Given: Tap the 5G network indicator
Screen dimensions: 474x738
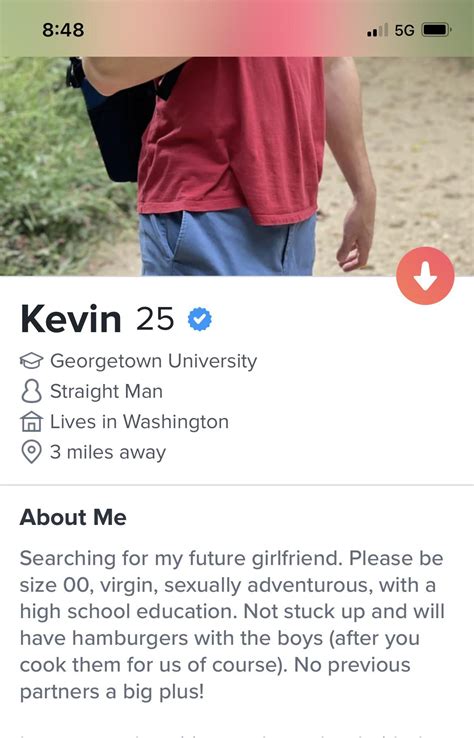Looking at the screenshot, I should pyautogui.click(x=404, y=30).
